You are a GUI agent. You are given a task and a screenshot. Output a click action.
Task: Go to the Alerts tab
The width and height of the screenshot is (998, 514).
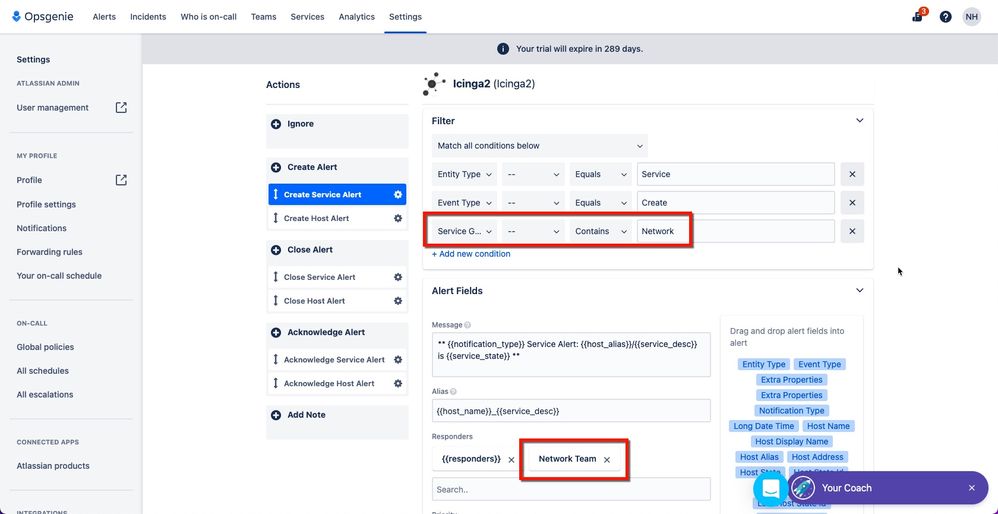(x=104, y=17)
